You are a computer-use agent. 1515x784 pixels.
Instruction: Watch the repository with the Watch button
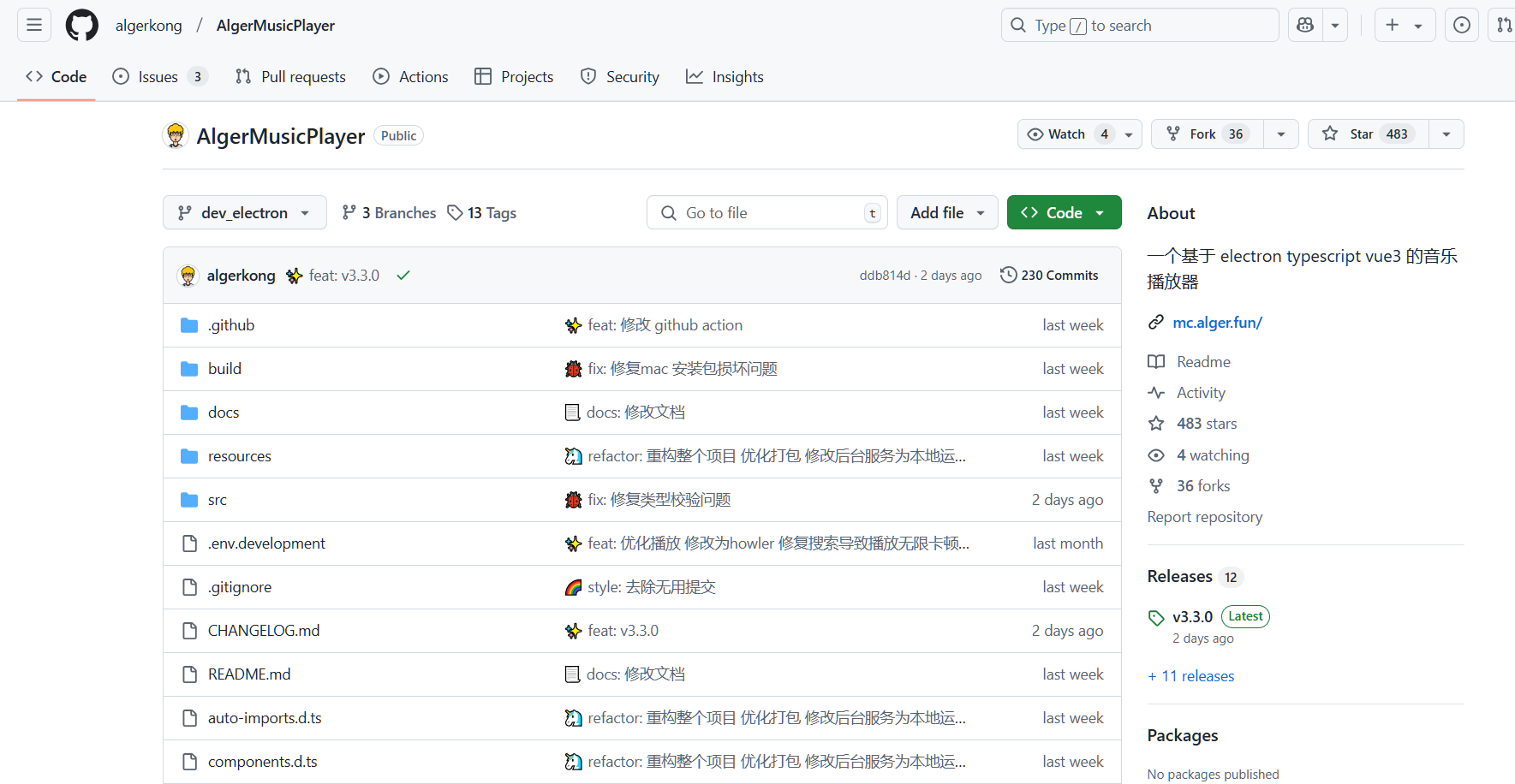coord(1067,134)
